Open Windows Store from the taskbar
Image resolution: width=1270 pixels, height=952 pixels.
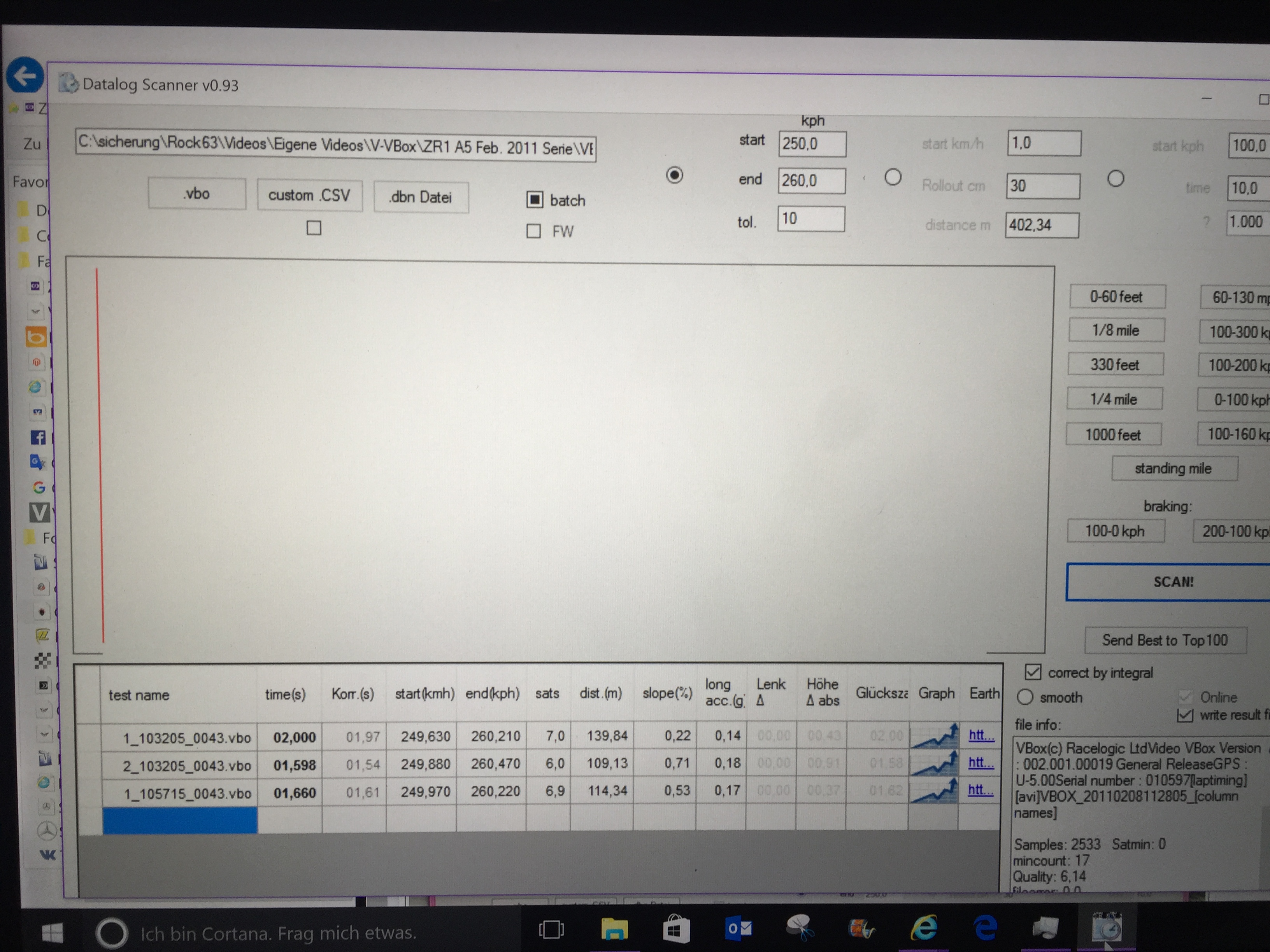676,929
